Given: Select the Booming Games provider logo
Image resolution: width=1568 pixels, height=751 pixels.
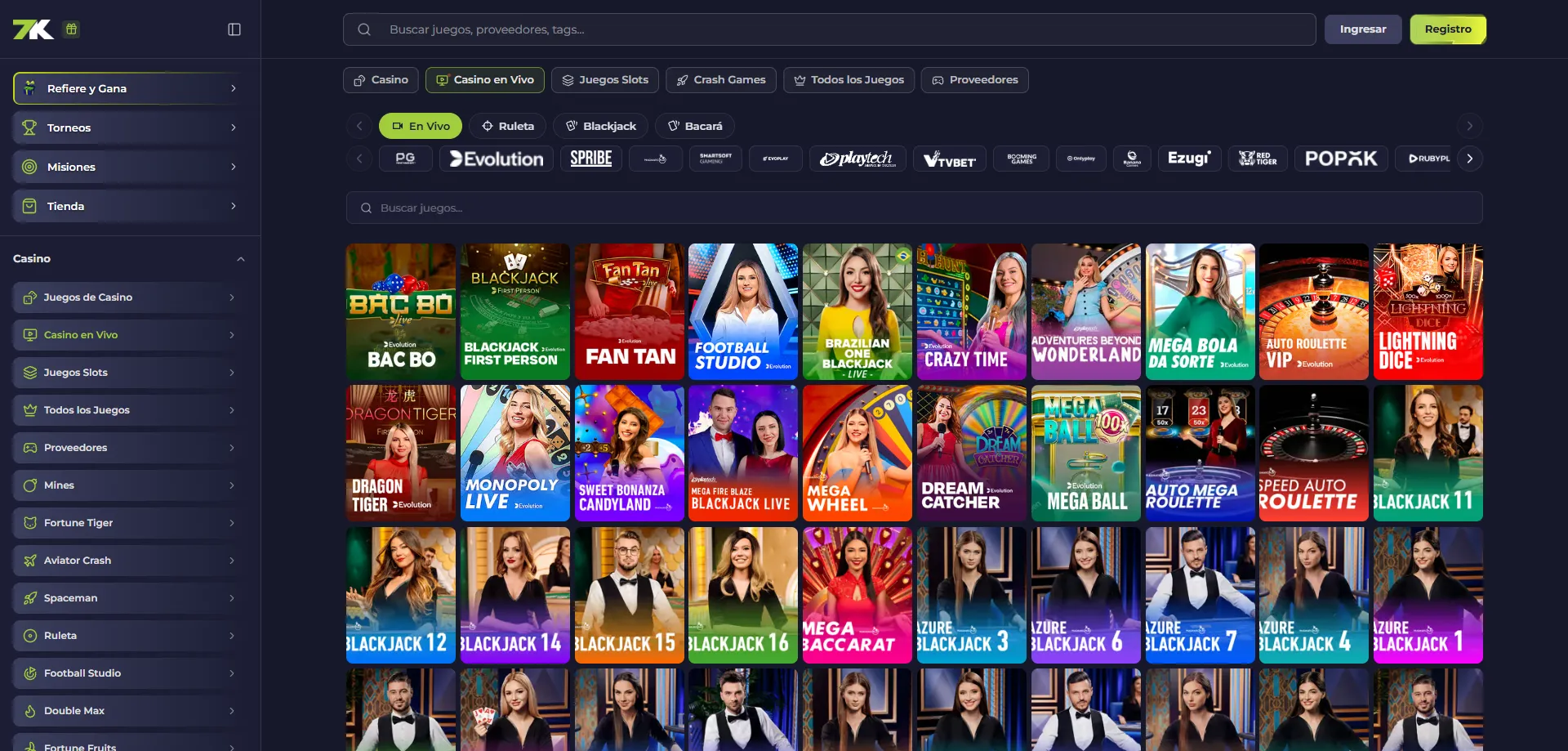Looking at the screenshot, I should pyautogui.click(x=1021, y=159).
